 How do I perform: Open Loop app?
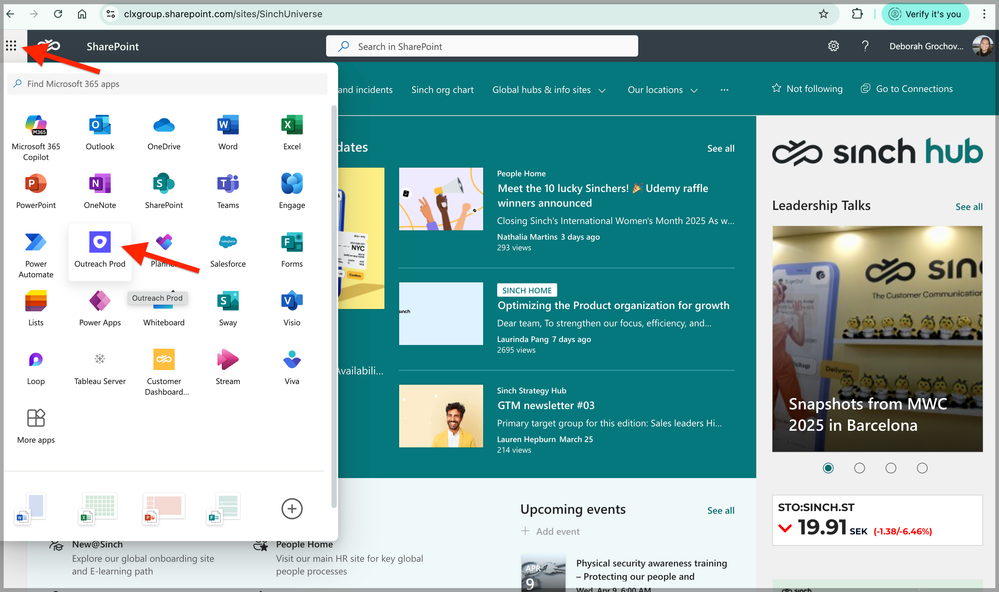point(36,367)
